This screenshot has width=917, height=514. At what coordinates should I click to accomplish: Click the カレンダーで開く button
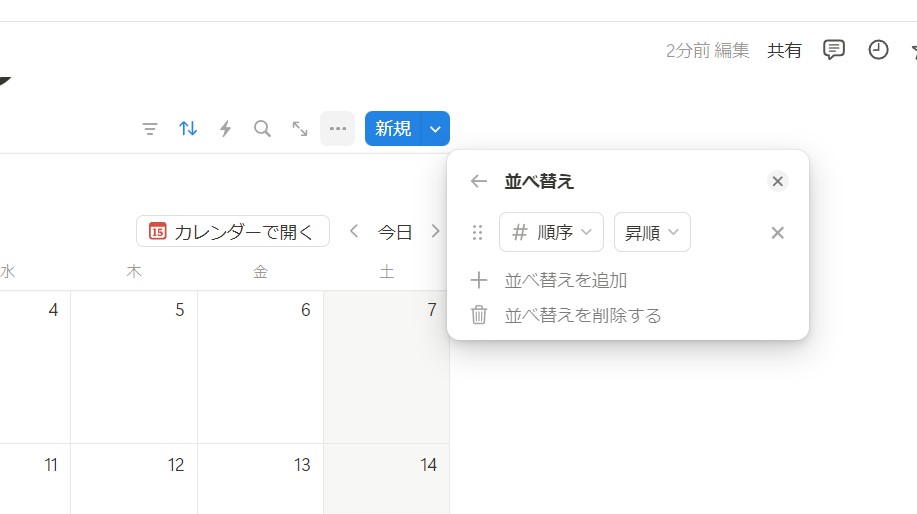[x=233, y=232]
